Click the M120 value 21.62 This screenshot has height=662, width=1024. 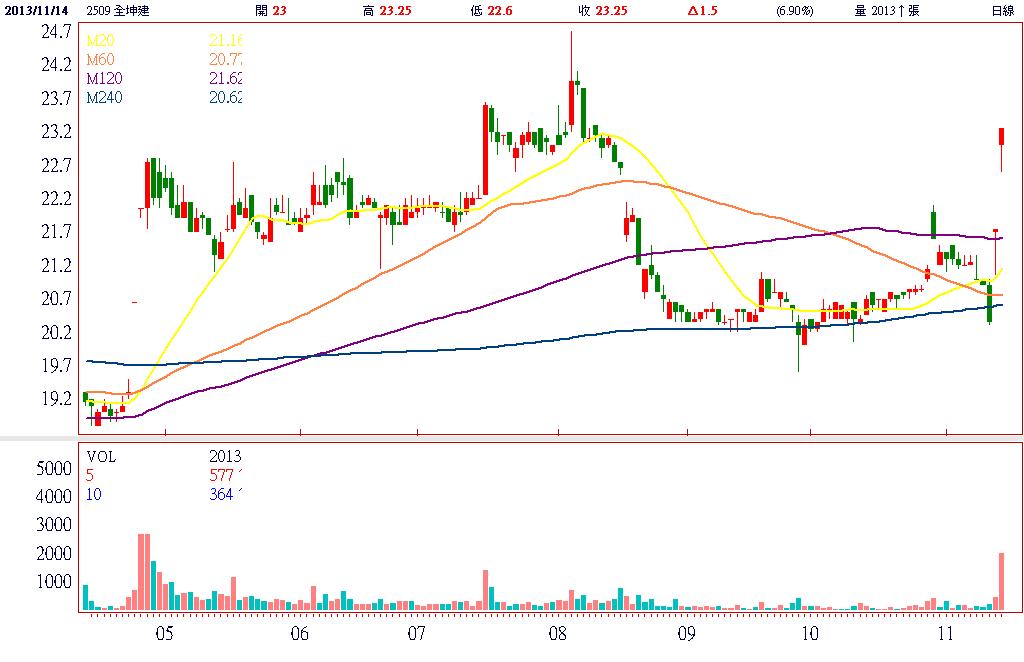pos(225,78)
